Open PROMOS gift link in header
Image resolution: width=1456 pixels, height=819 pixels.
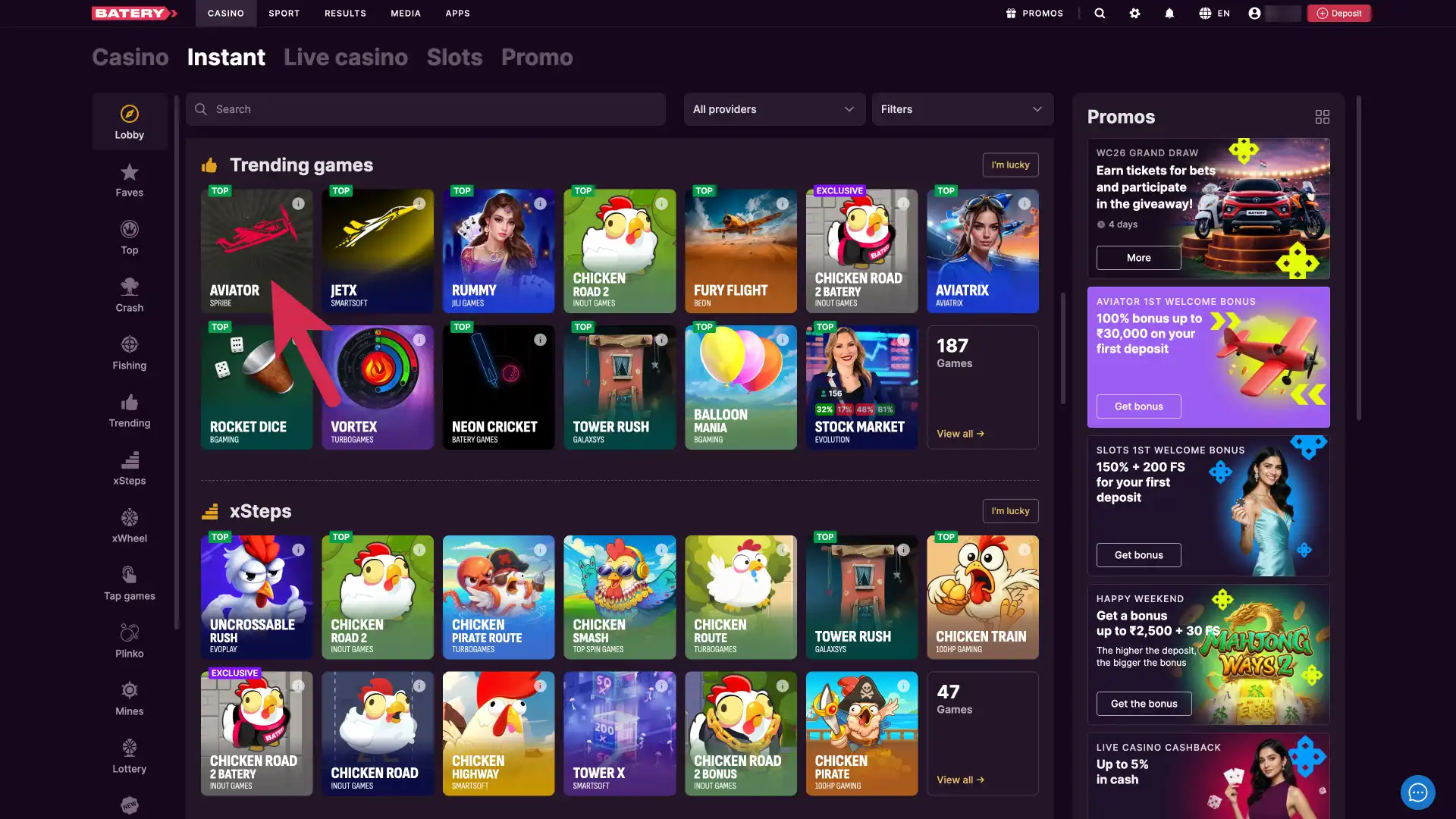pos(1034,13)
